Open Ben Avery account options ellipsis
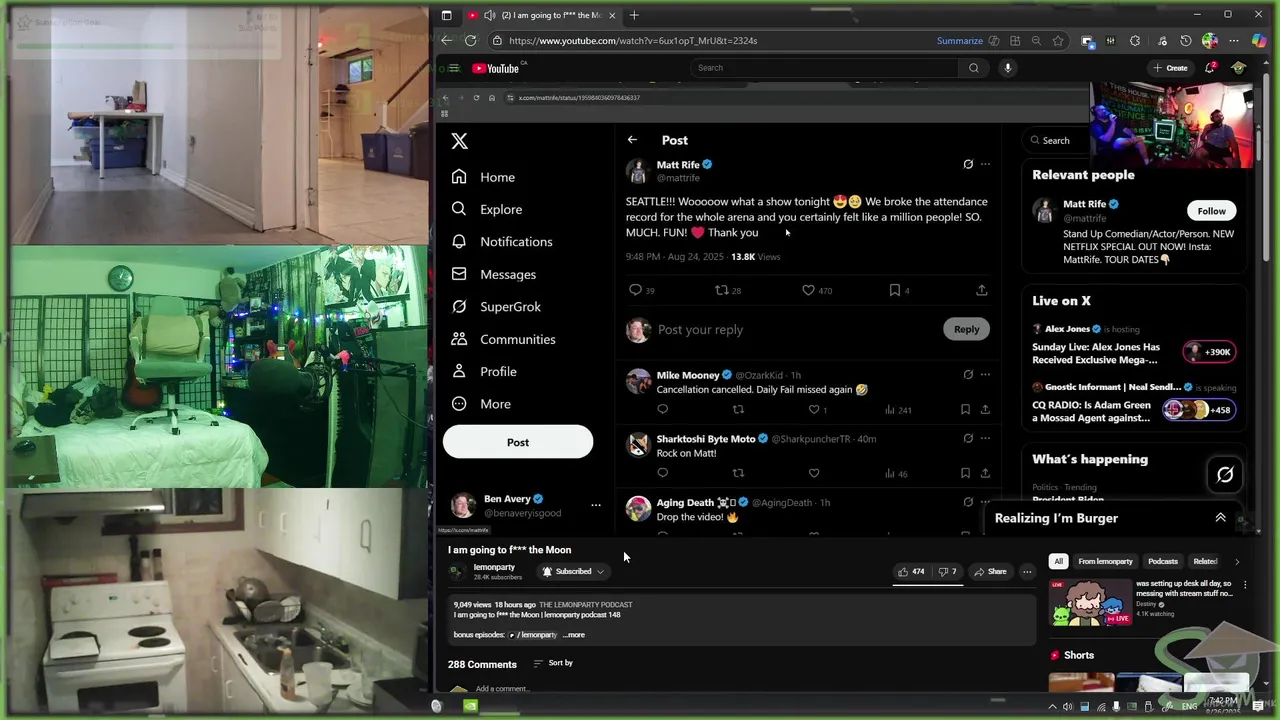The width and height of the screenshot is (1280, 720). click(595, 505)
